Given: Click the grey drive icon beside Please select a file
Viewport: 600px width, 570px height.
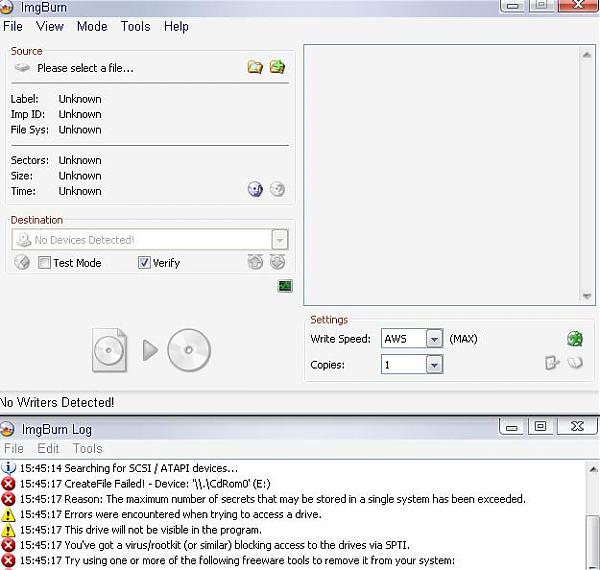Looking at the screenshot, I should [22, 68].
